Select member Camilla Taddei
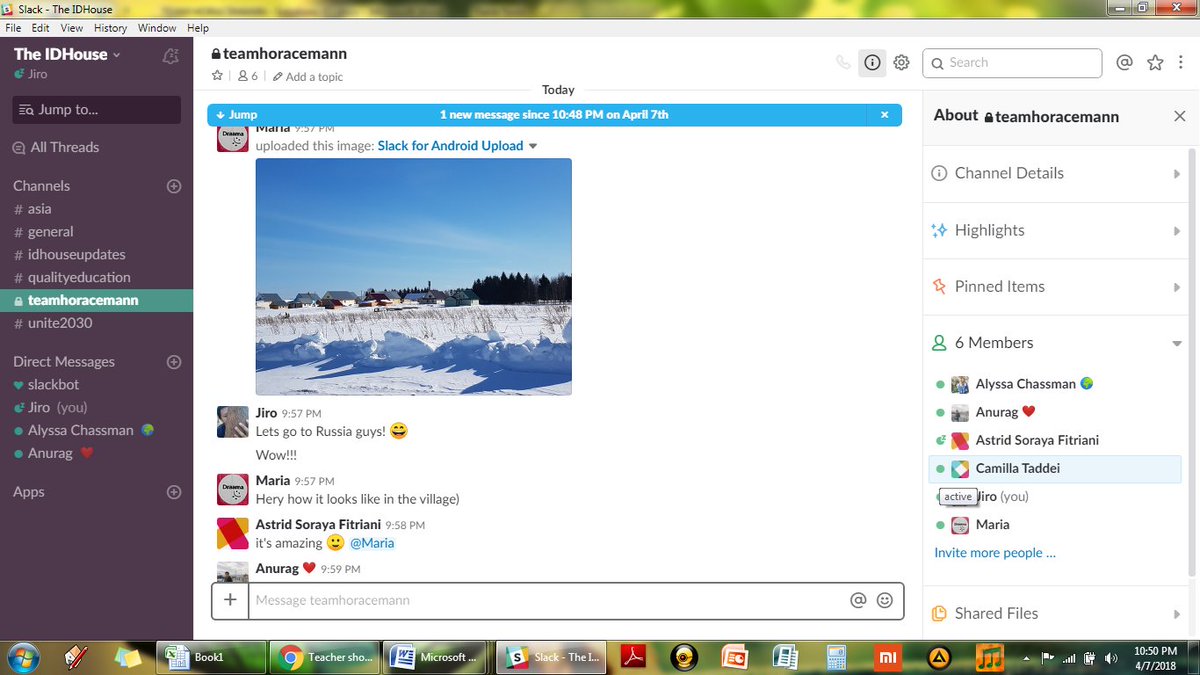 click(x=1055, y=468)
